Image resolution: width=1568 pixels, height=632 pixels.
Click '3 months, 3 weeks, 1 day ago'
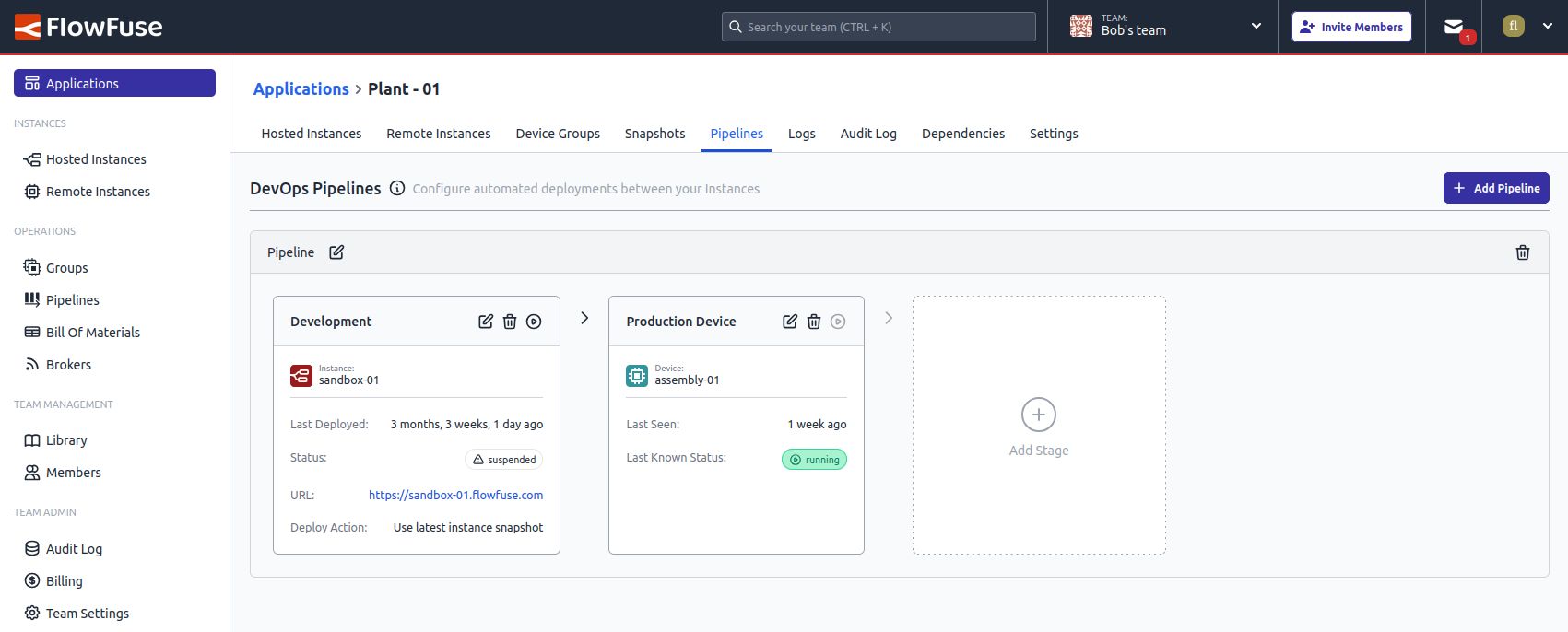click(466, 425)
